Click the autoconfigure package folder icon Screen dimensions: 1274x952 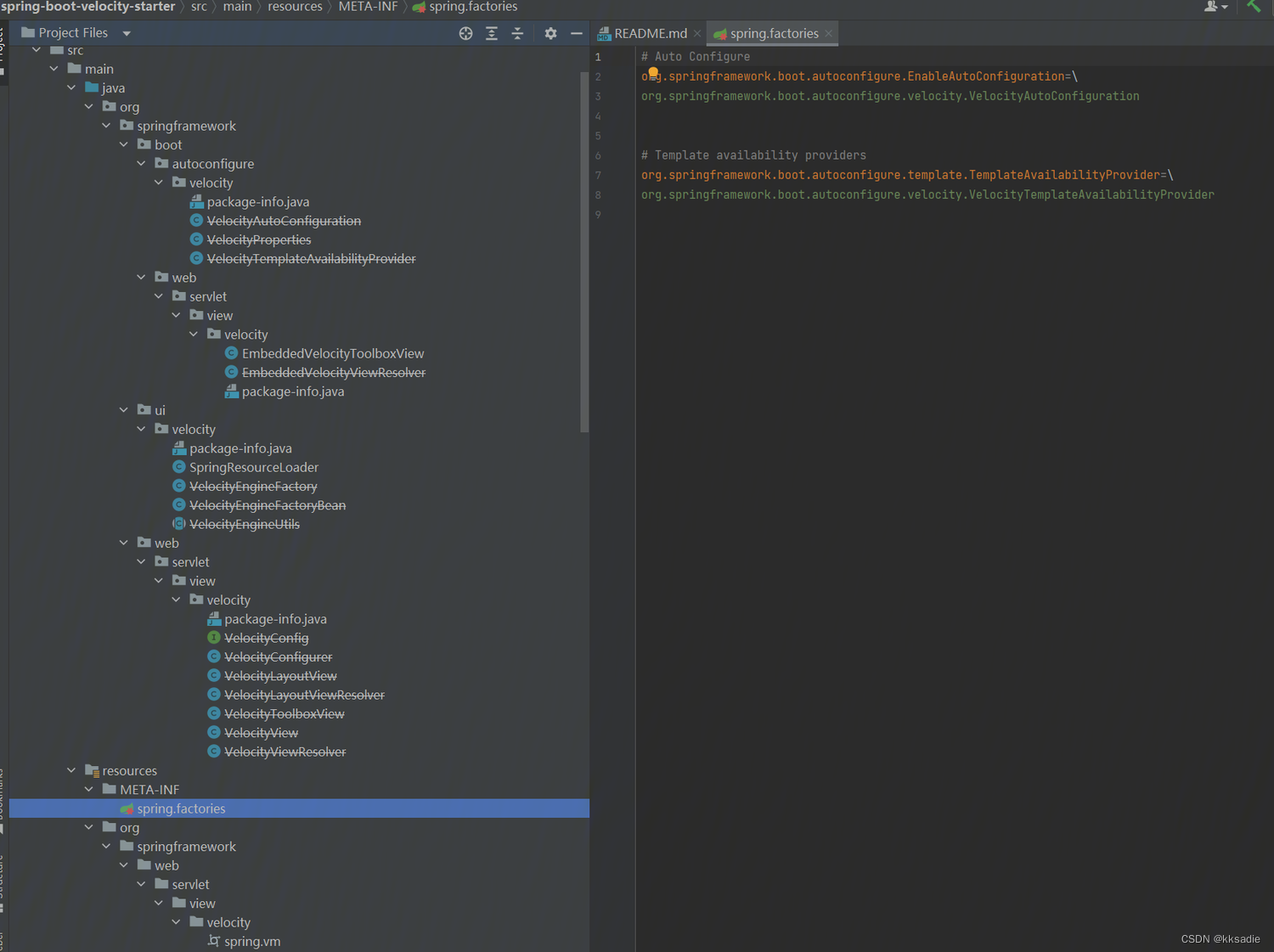tap(161, 163)
